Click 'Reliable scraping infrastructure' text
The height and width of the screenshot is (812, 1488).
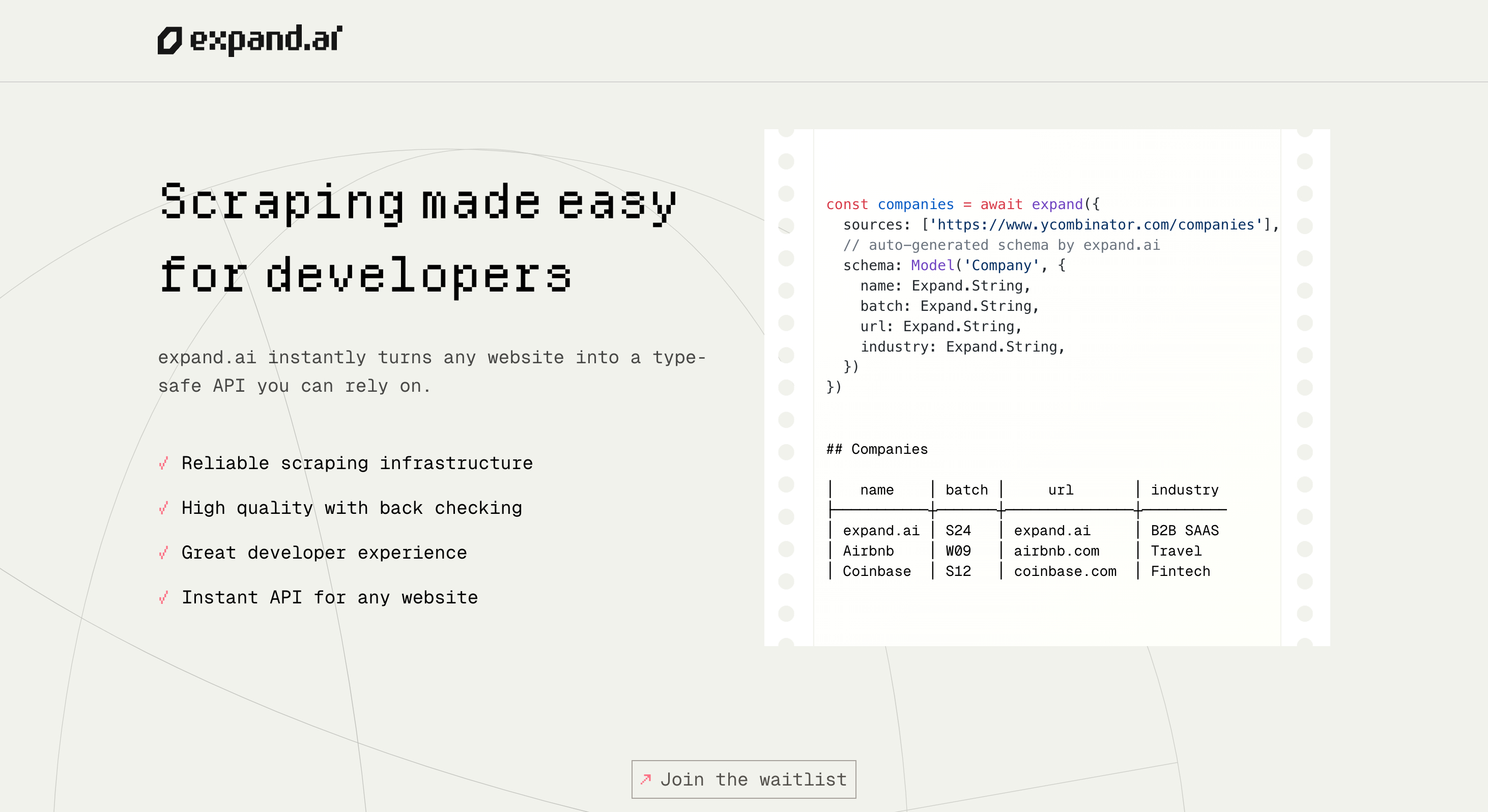click(x=357, y=463)
